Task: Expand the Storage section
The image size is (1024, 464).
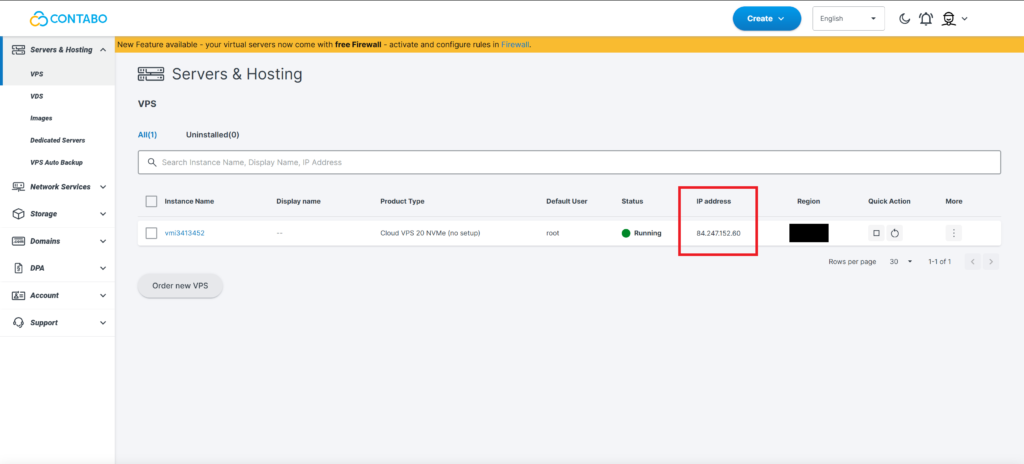Action: 103,214
